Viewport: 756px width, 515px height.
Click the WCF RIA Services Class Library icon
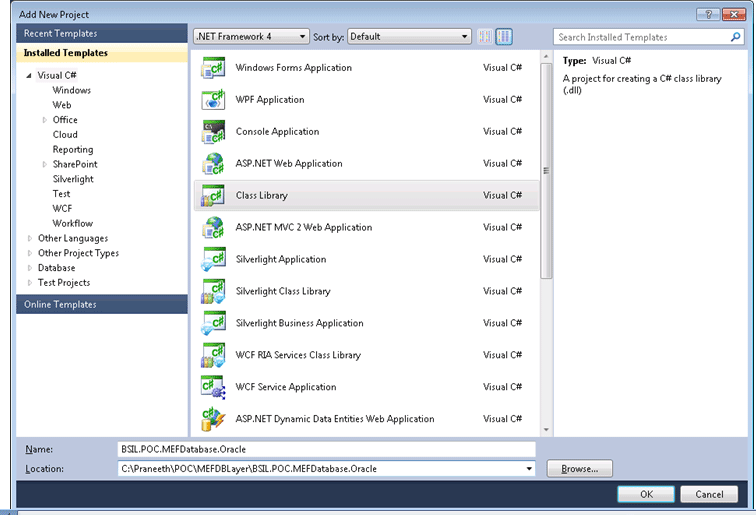pyautogui.click(x=213, y=355)
